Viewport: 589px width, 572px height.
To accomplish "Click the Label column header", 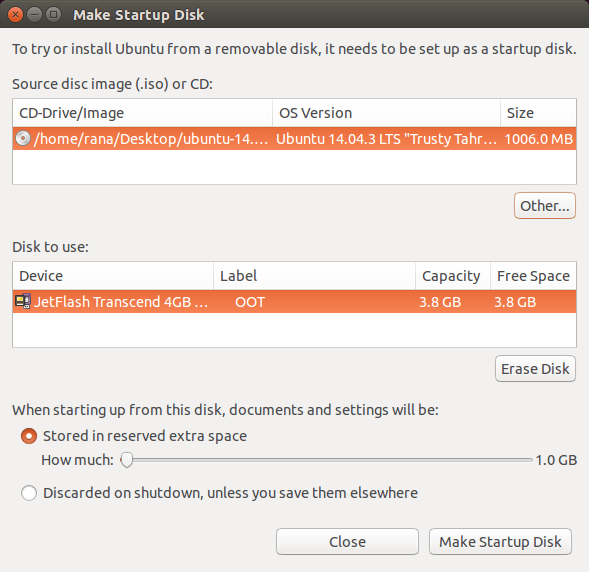I will [x=314, y=276].
